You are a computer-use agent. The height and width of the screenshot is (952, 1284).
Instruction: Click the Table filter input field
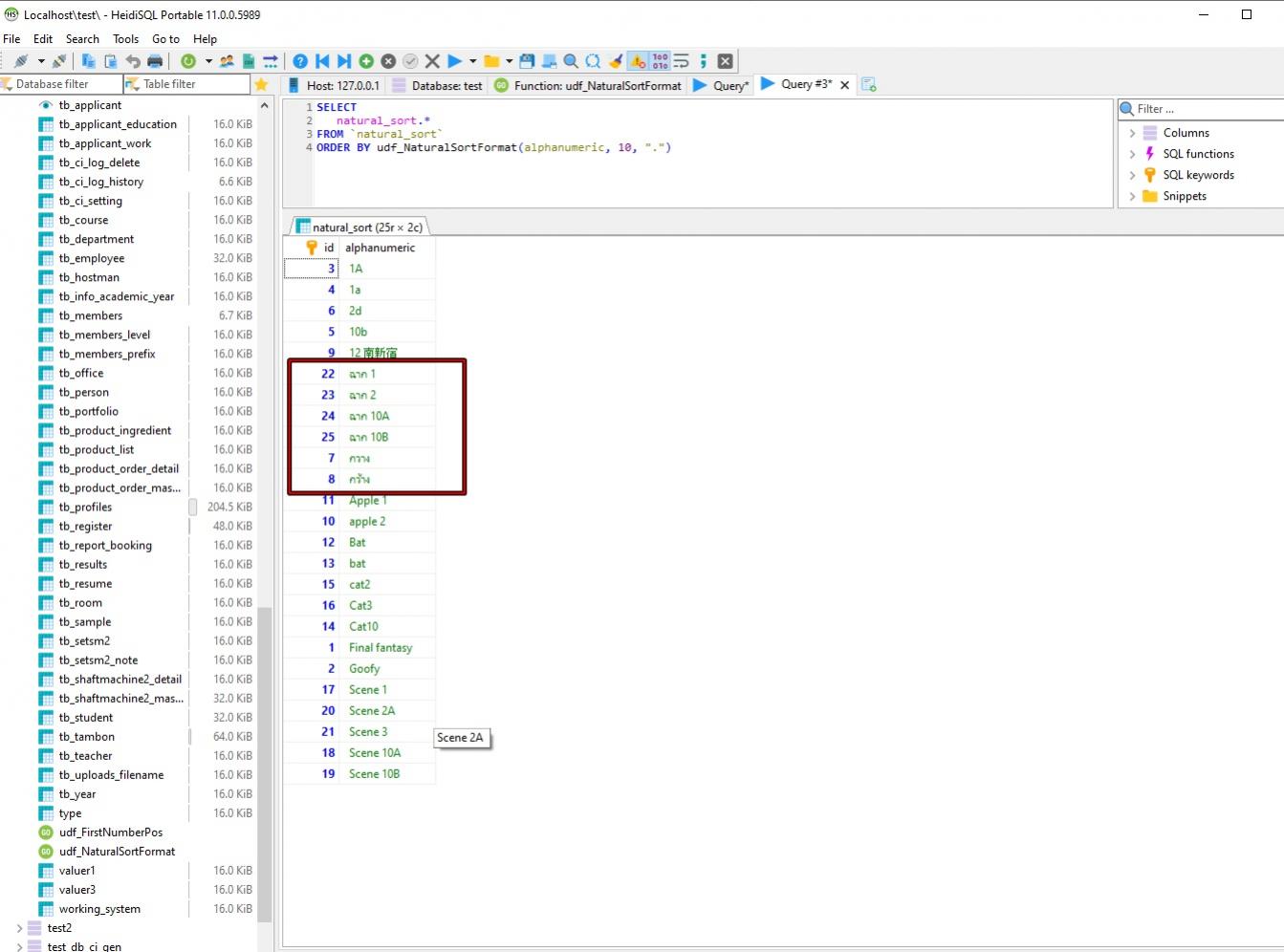[191, 84]
